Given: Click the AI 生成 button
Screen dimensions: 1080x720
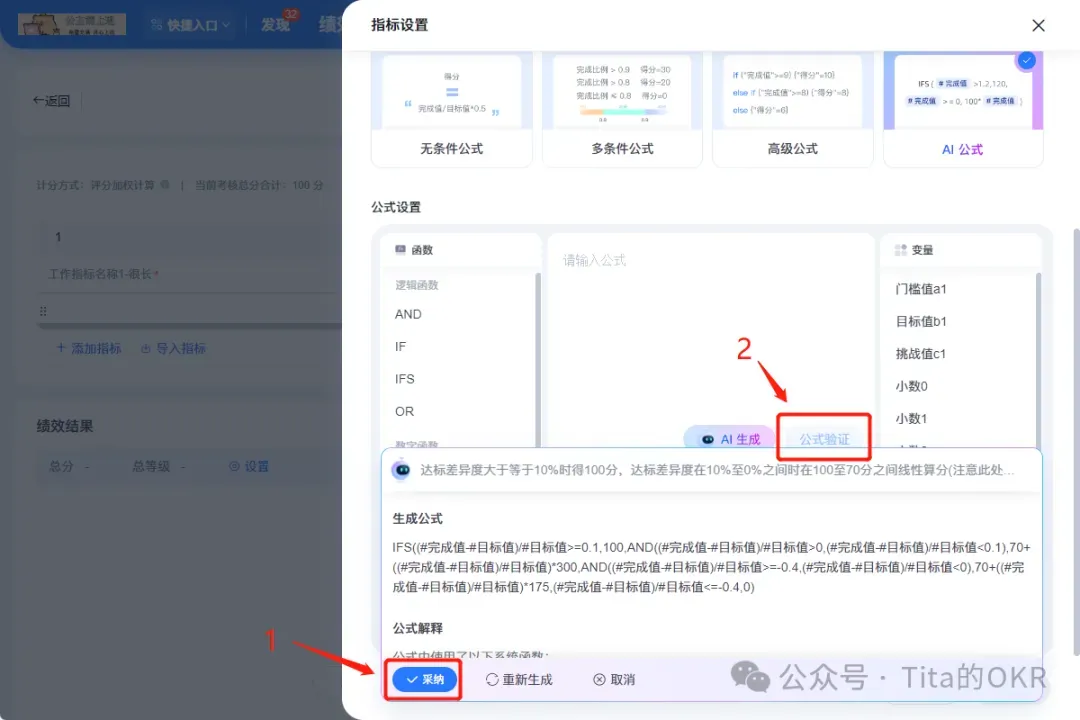Looking at the screenshot, I should [729, 439].
